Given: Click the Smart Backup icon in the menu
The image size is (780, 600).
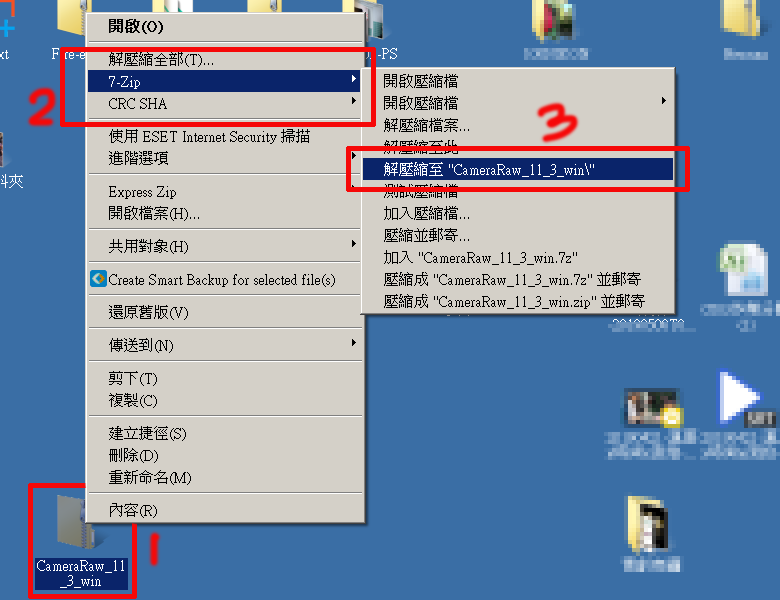Looking at the screenshot, I should 98,279.
